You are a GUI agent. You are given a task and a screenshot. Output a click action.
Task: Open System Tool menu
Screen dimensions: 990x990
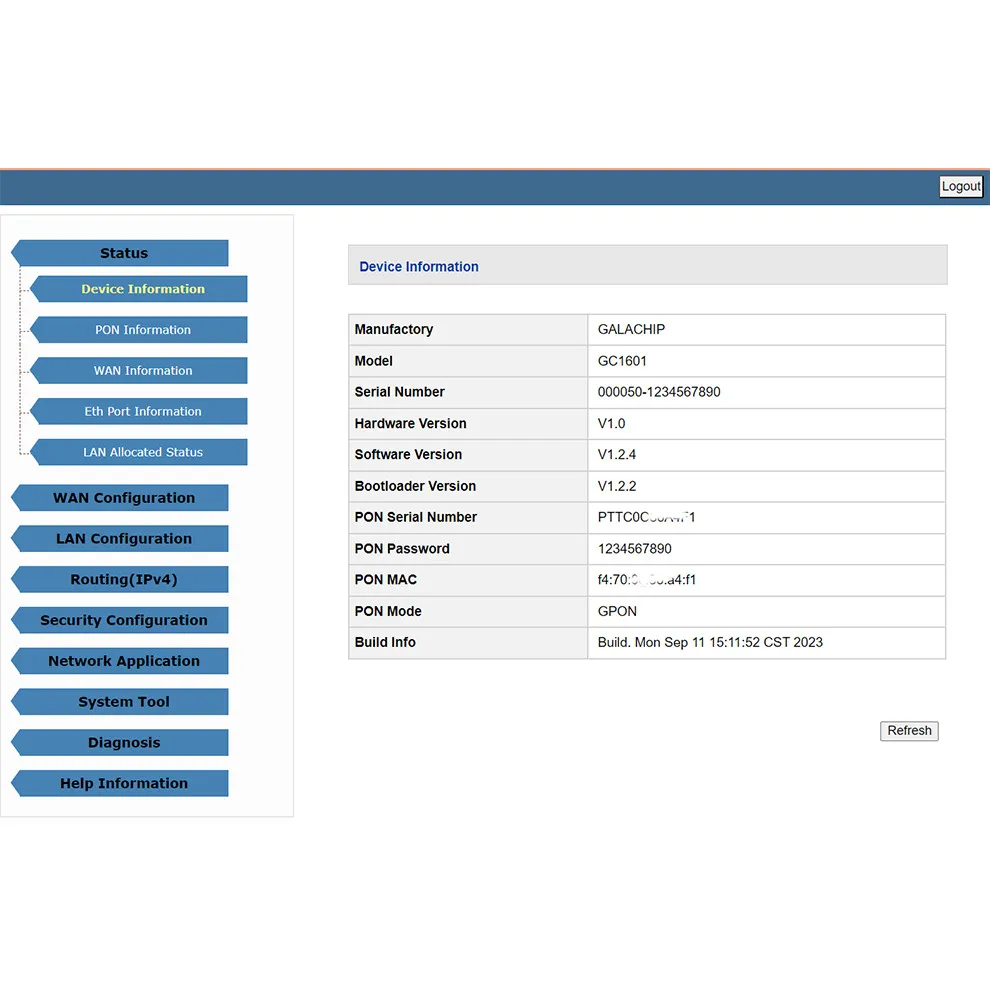(x=124, y=702)
